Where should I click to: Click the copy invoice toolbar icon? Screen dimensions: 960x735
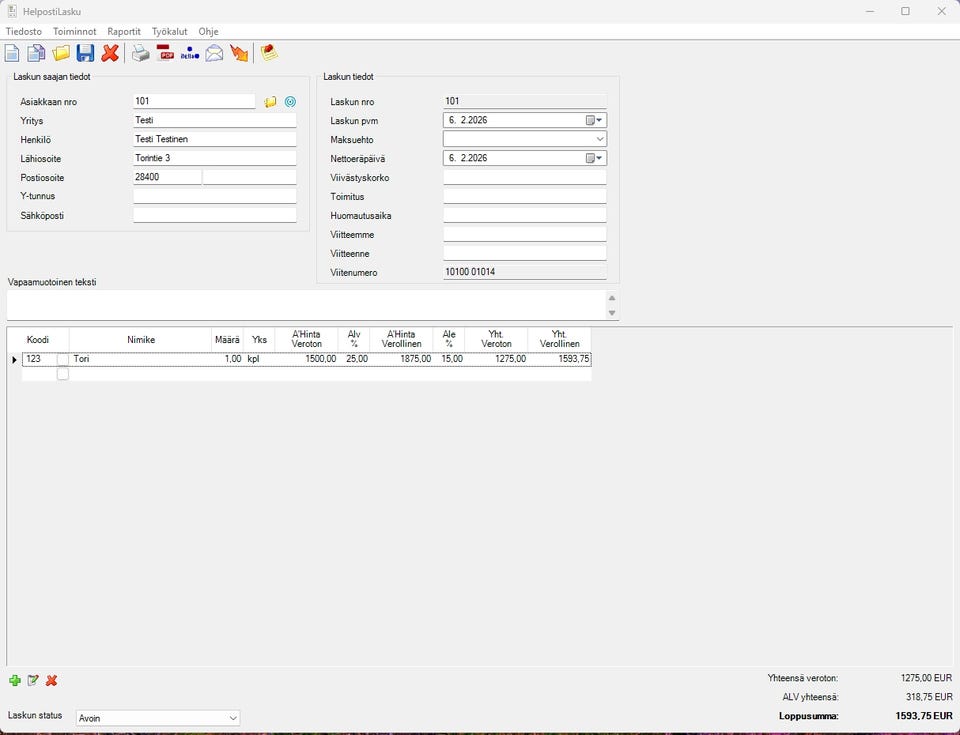[36, 53]
